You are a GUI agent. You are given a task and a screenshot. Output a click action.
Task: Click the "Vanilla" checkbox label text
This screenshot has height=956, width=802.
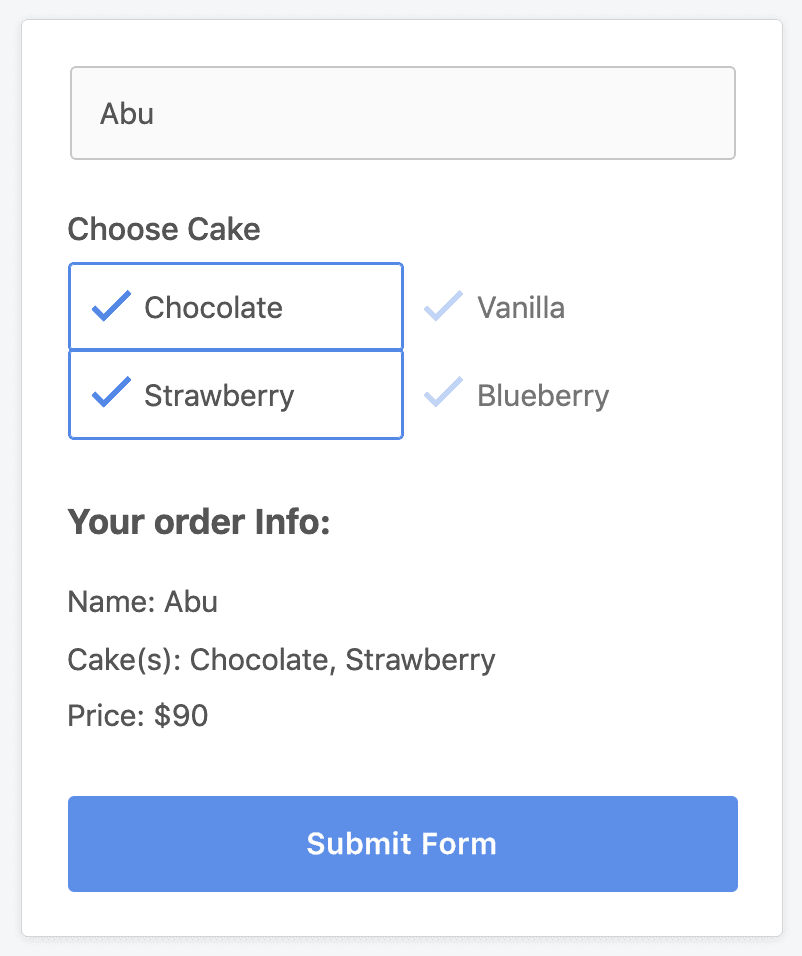coord(521,307)
